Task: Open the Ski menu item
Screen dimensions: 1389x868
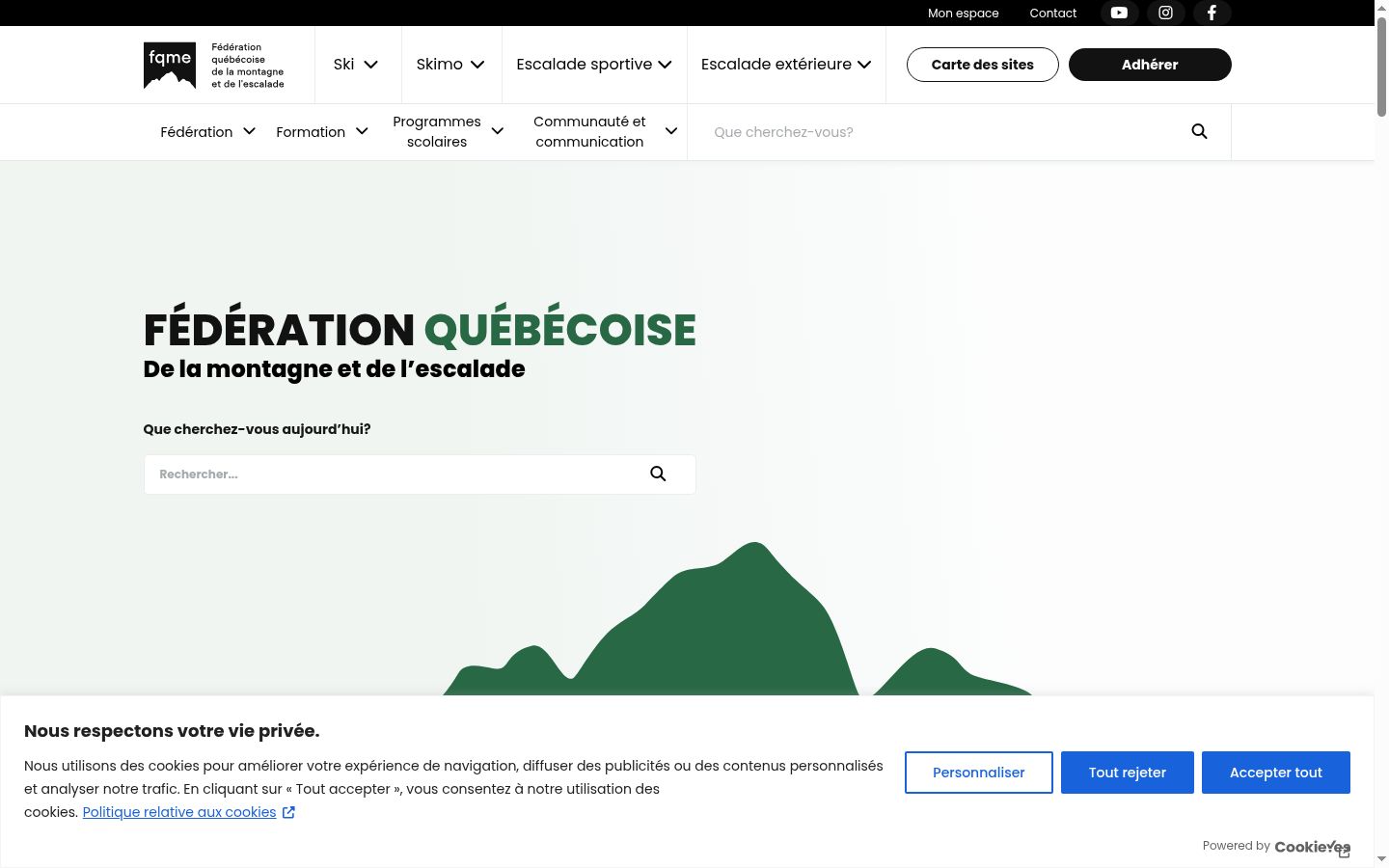Action: click(x=343, y=65)
